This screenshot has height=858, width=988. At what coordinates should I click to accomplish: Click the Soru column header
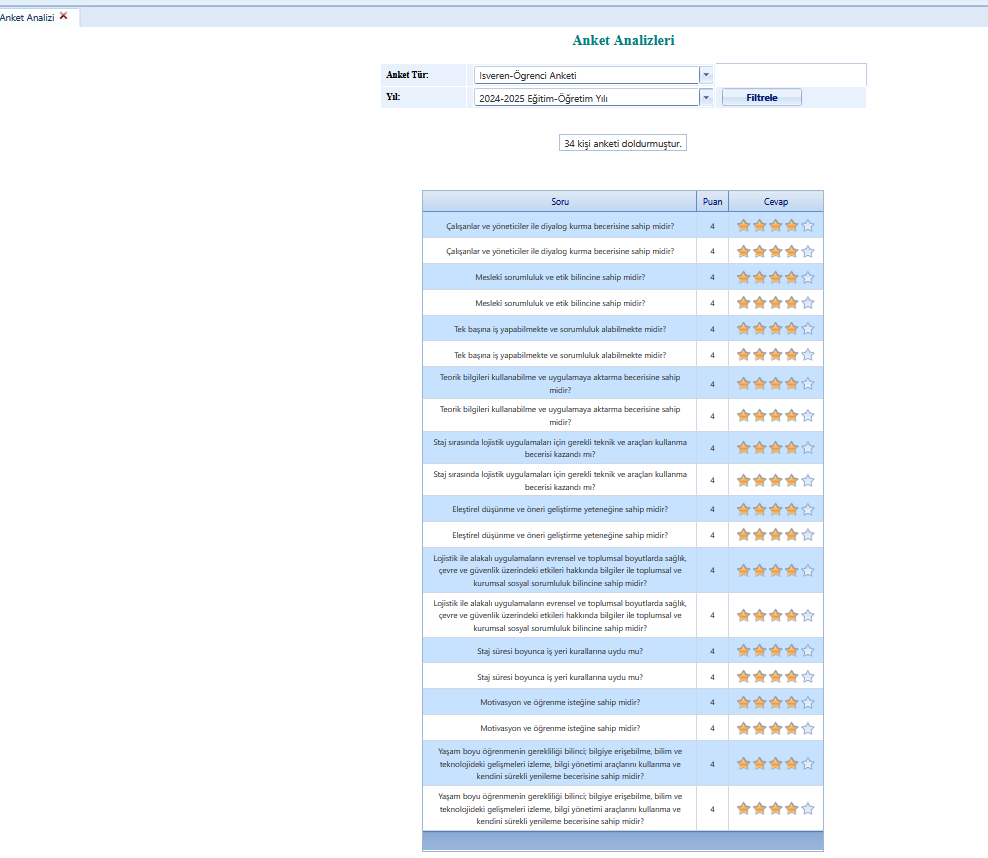(x=560, y=202)
